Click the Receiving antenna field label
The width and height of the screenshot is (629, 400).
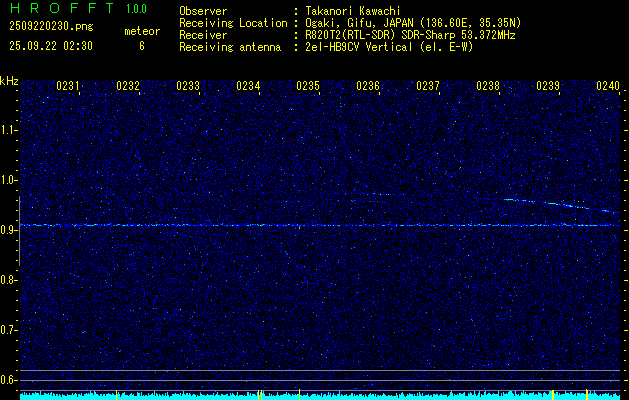click(x=230, y=47)
